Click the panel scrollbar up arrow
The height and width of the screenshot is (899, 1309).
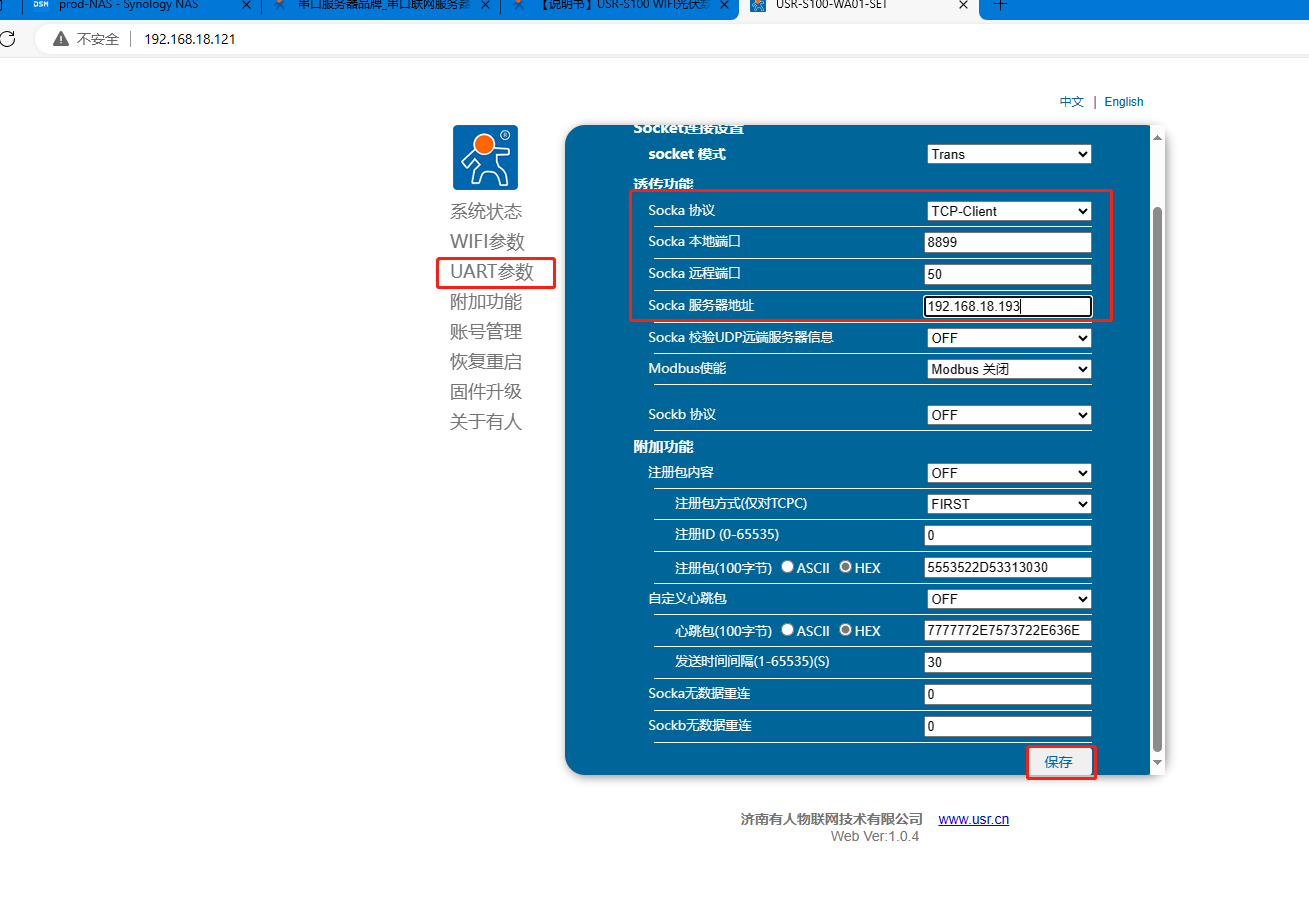pos(1157,136)
